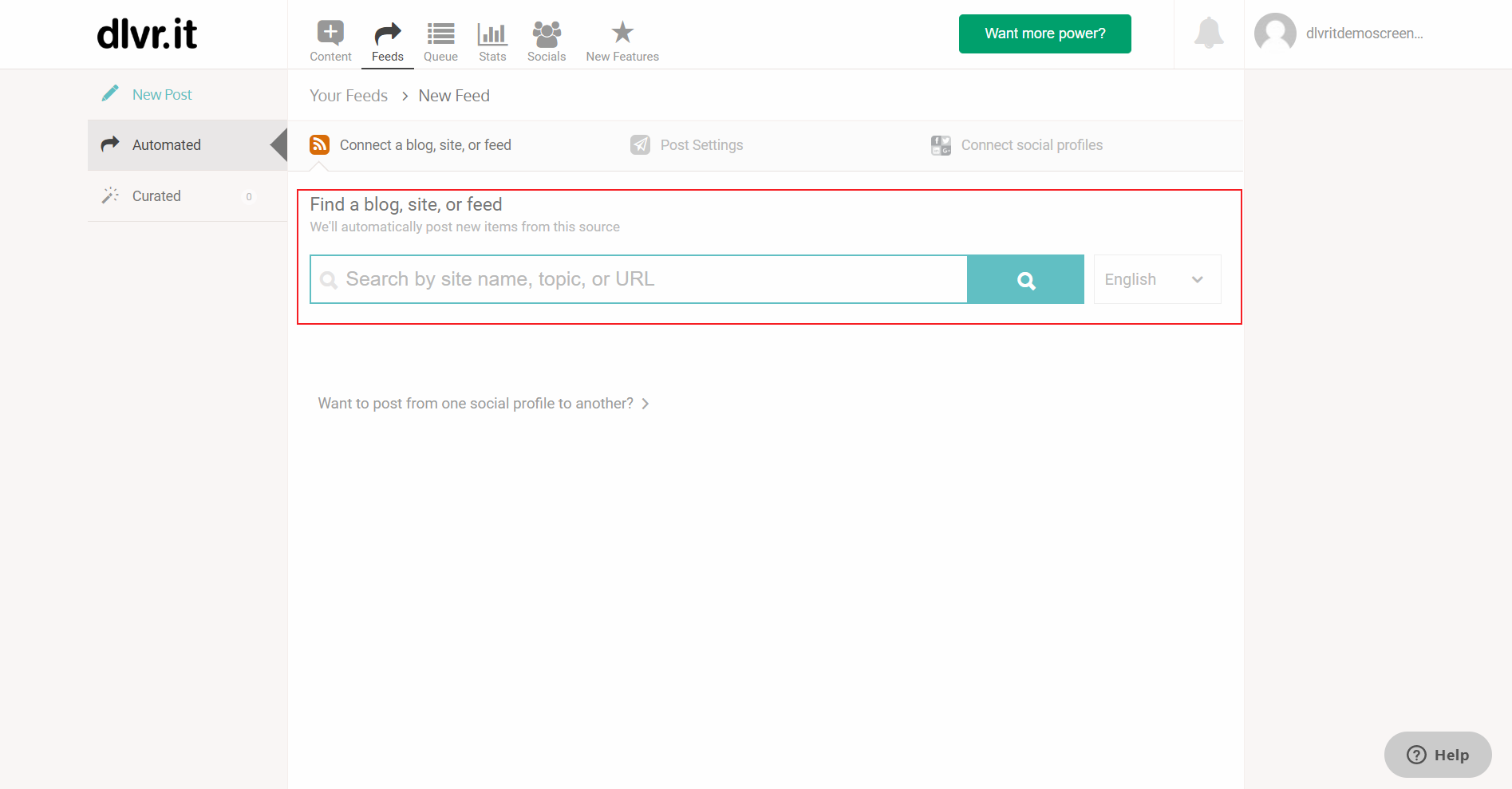Open the English language dropdown
1512x789 pixels.
coord(1157,279)
